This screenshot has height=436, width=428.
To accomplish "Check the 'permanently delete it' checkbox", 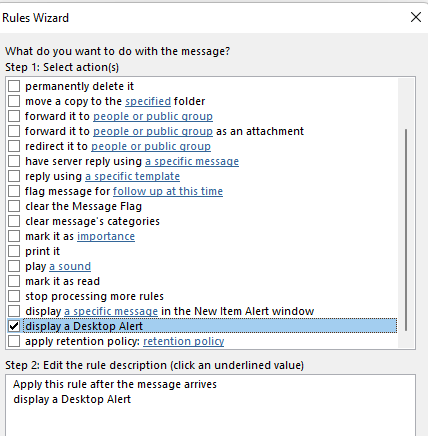I will click(14, 86).
